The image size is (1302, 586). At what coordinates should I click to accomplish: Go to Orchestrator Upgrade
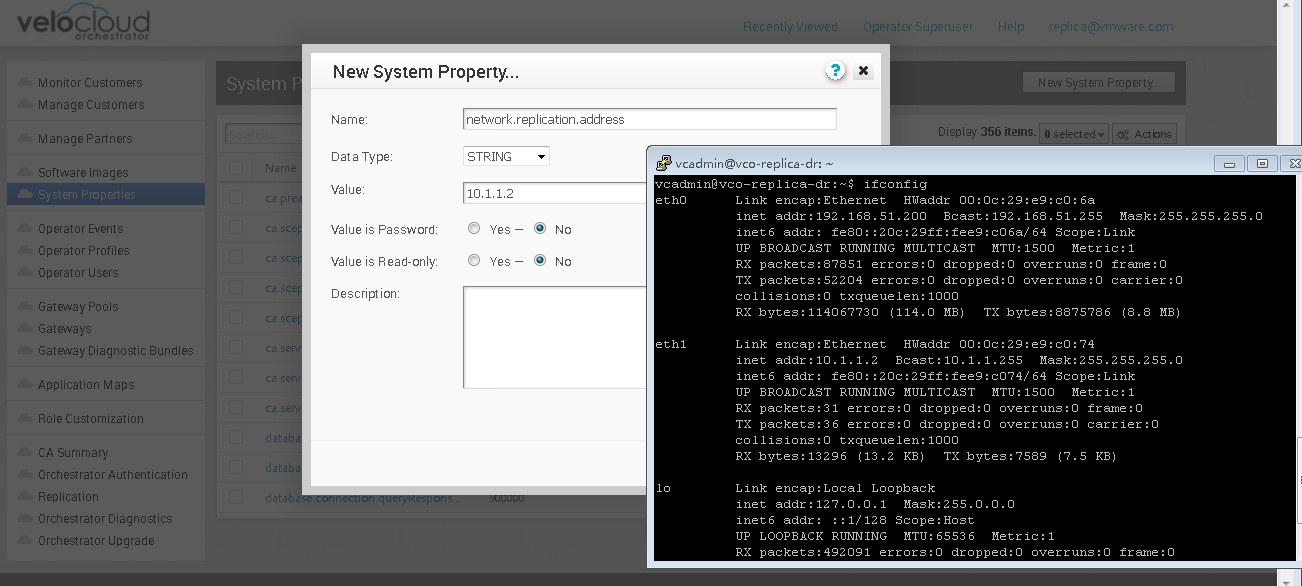click(x=96, y=540)
